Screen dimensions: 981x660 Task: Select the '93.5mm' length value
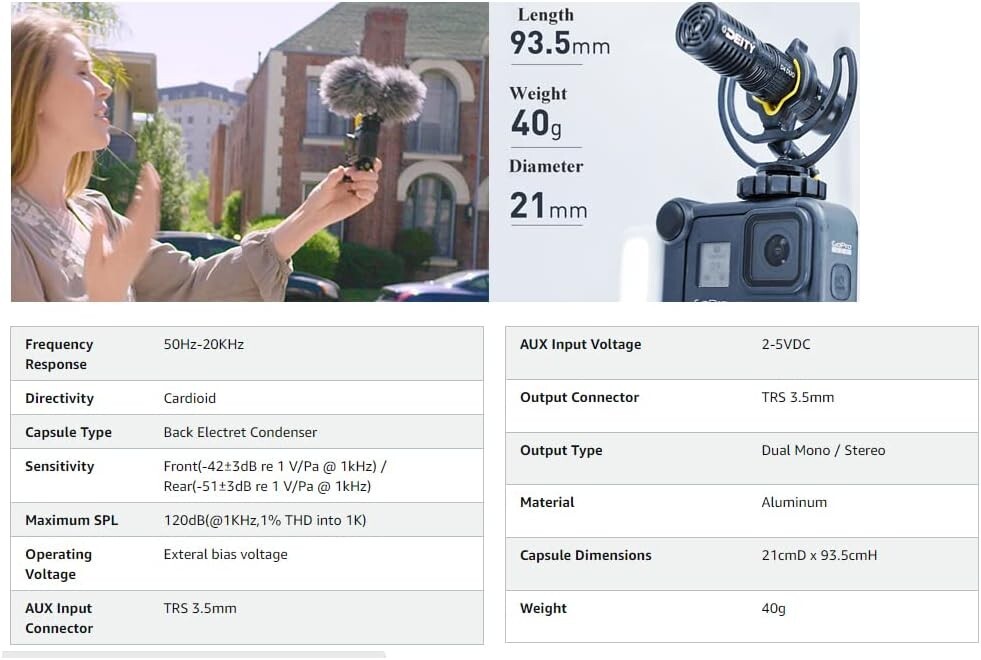point(560,44)
